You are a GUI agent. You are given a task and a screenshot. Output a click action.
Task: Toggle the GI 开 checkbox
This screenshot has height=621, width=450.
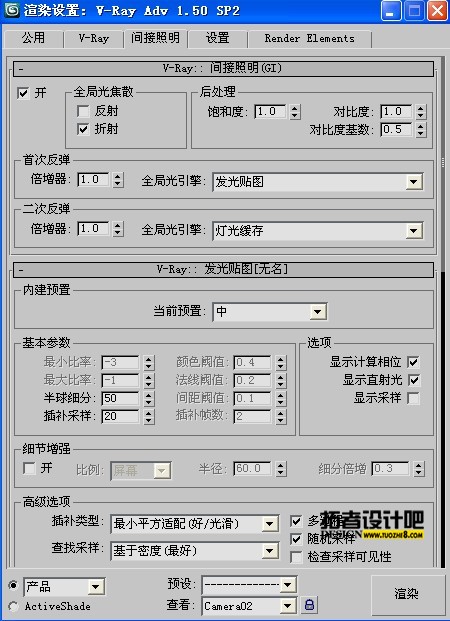(x=23, y=93)
